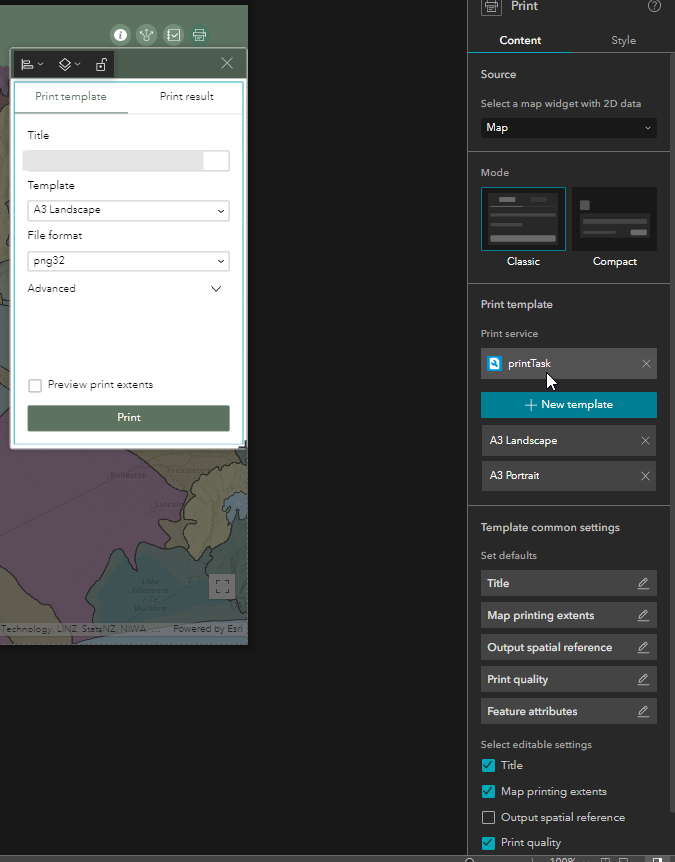Click the green Print button
Screen dimensions: 675x862
click(x=129, y=418)
